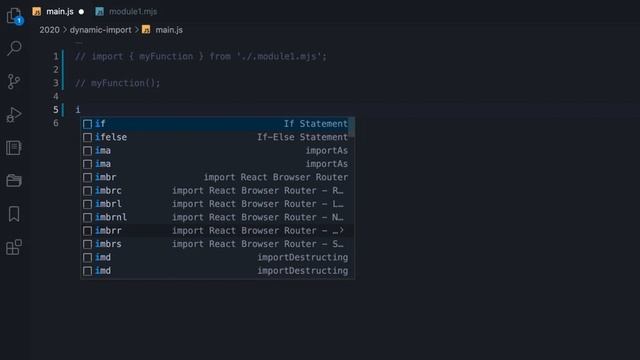Click the suggestion list scrollbar thumb
This screenshot has width=640, height=360.
pos(351,127)
